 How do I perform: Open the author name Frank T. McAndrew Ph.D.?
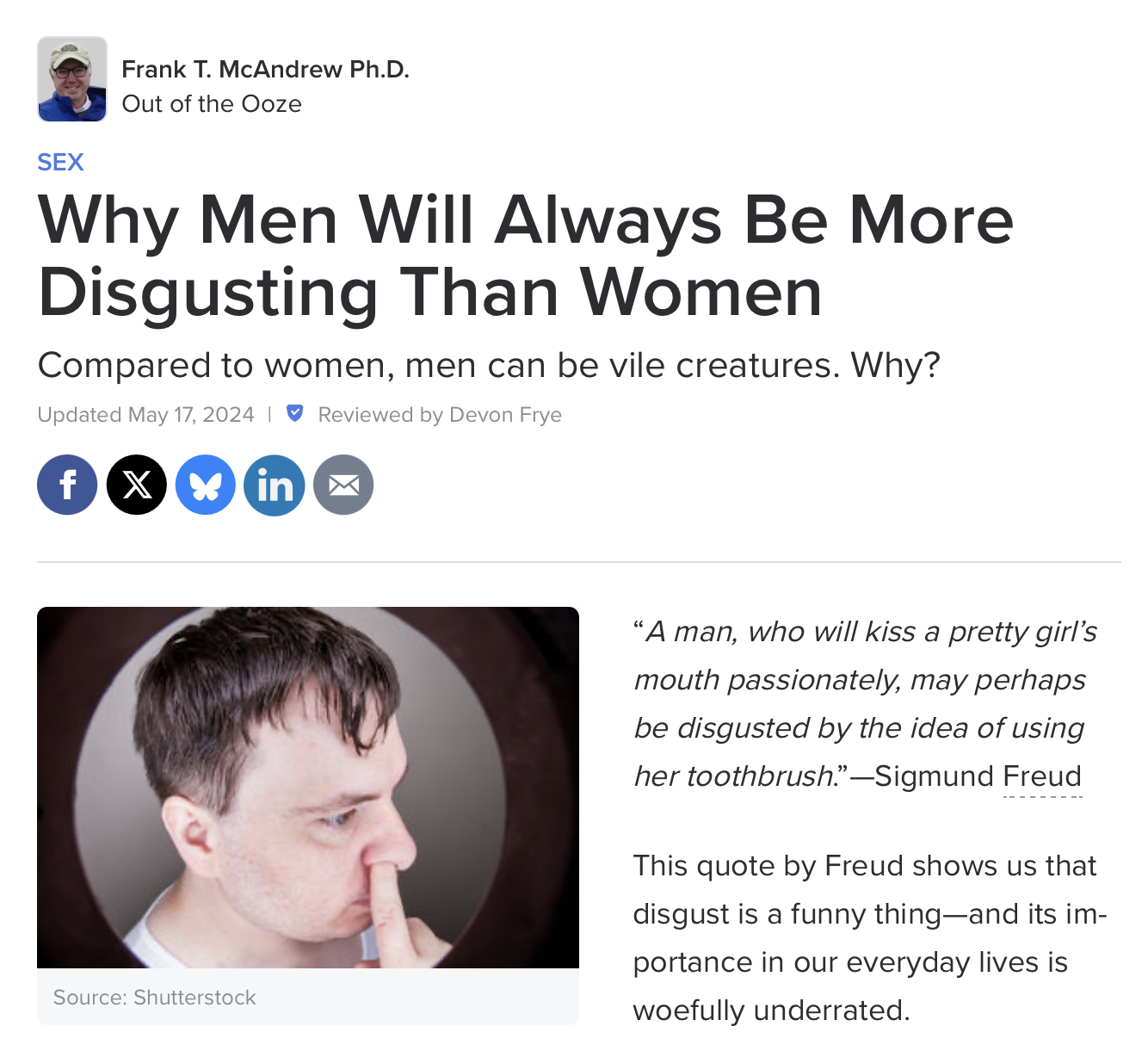click(x=265, y=69)
